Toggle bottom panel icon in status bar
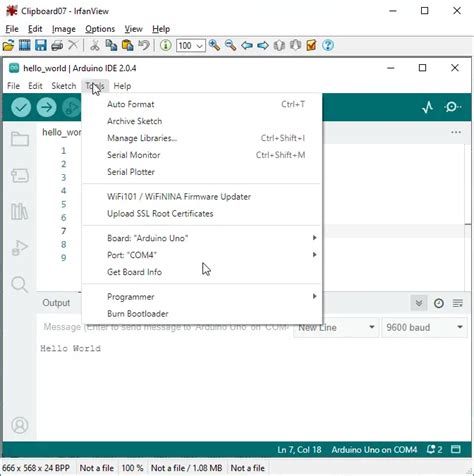The image size is (474, 476). [x=456, y=450]
